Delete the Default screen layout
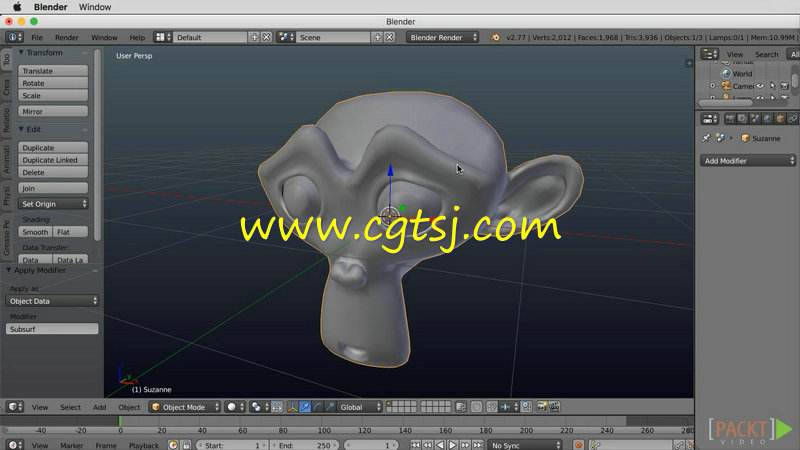The image size is (800, 450). point(266,37)
